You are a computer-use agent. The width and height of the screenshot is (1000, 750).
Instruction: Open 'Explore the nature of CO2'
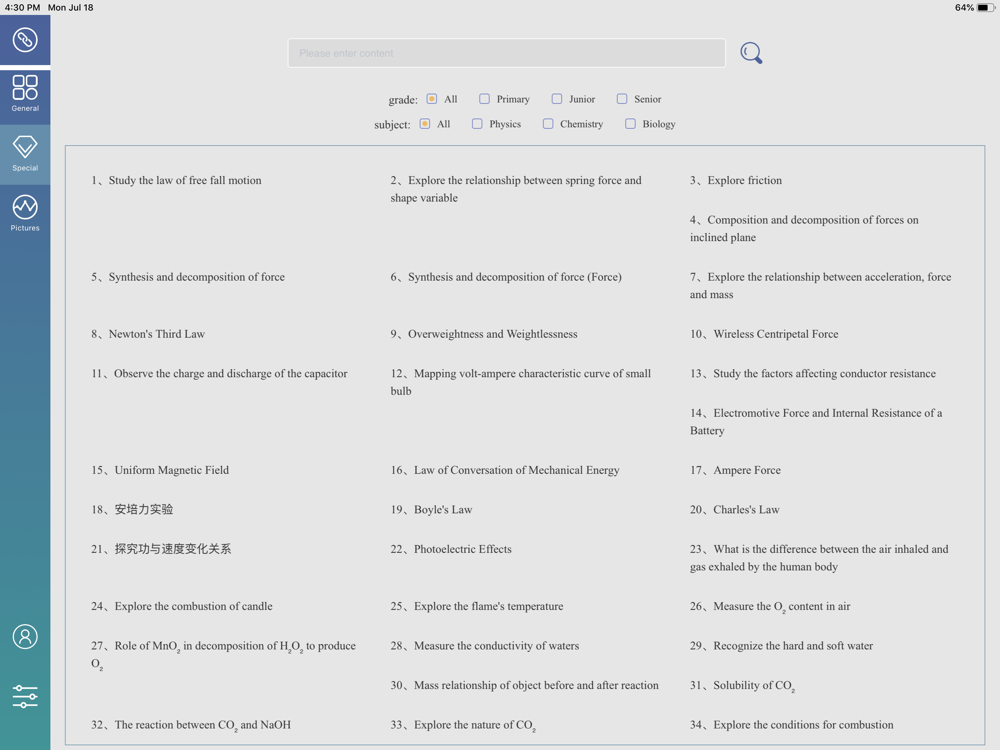[463, 725]
